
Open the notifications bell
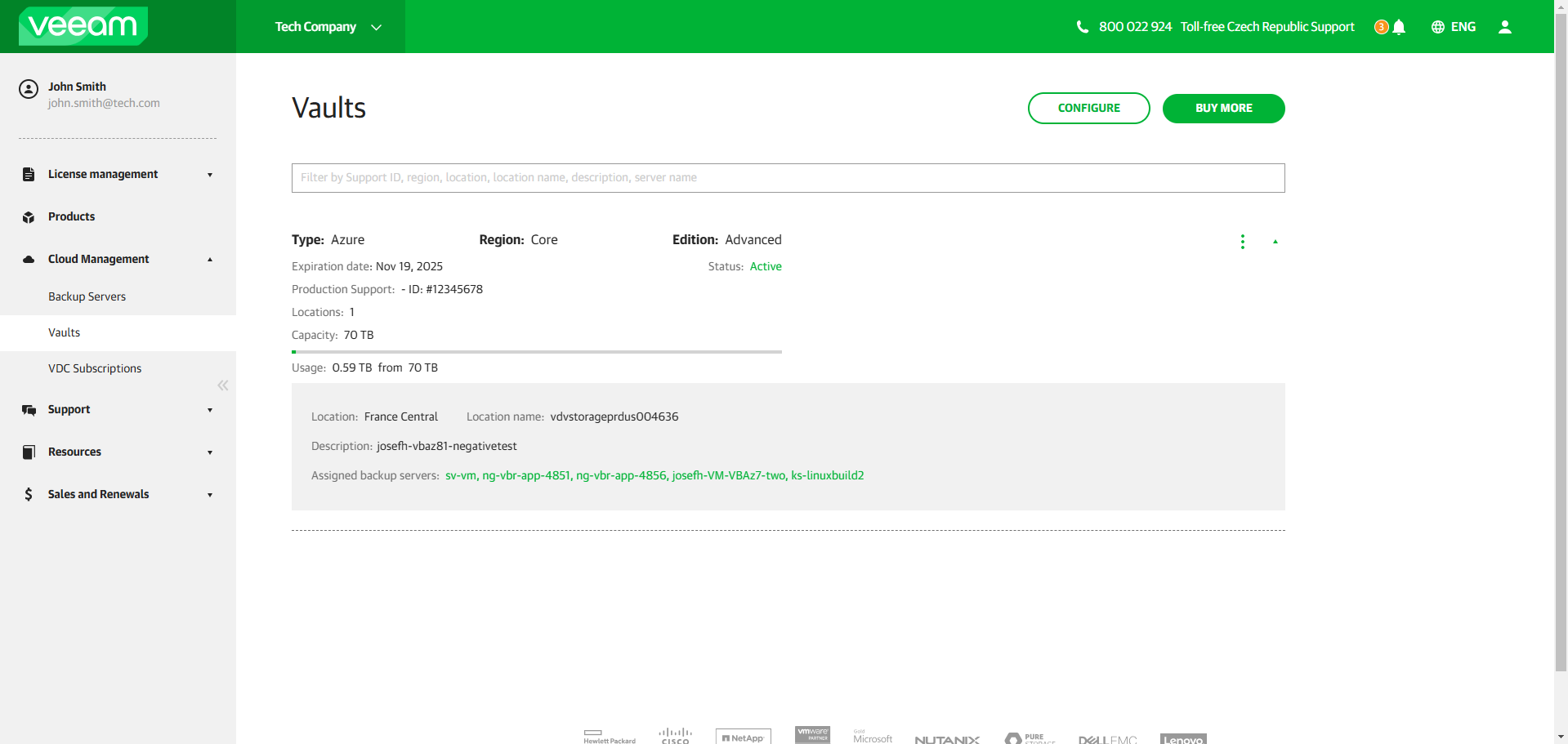[x=1399, y=27]
